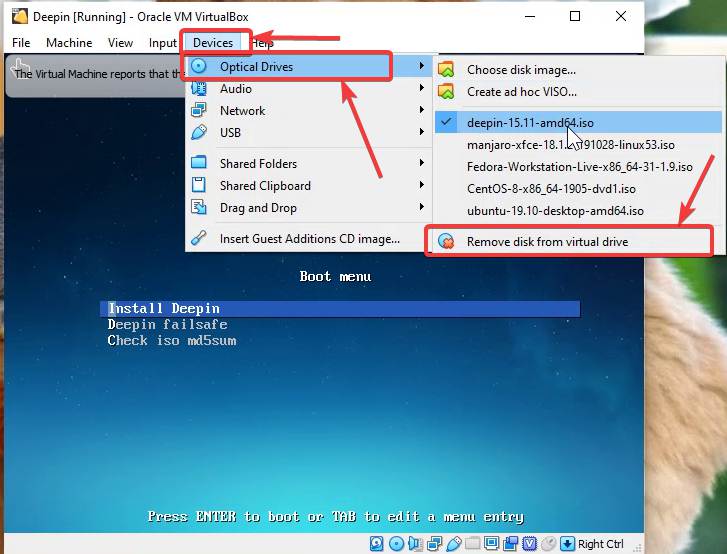Click the window resize grip in status bar
Viewport: 727px width, 554px height.
638,548
